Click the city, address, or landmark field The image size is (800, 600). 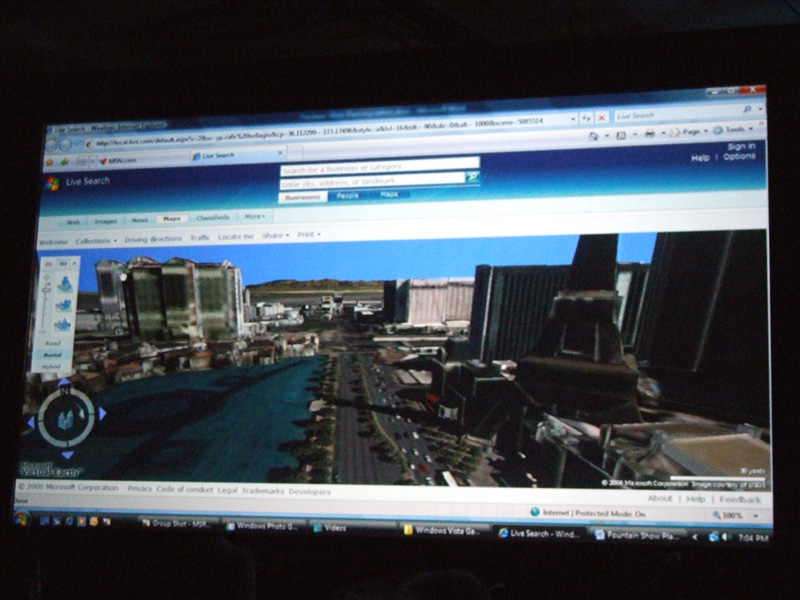coord(372,181)
